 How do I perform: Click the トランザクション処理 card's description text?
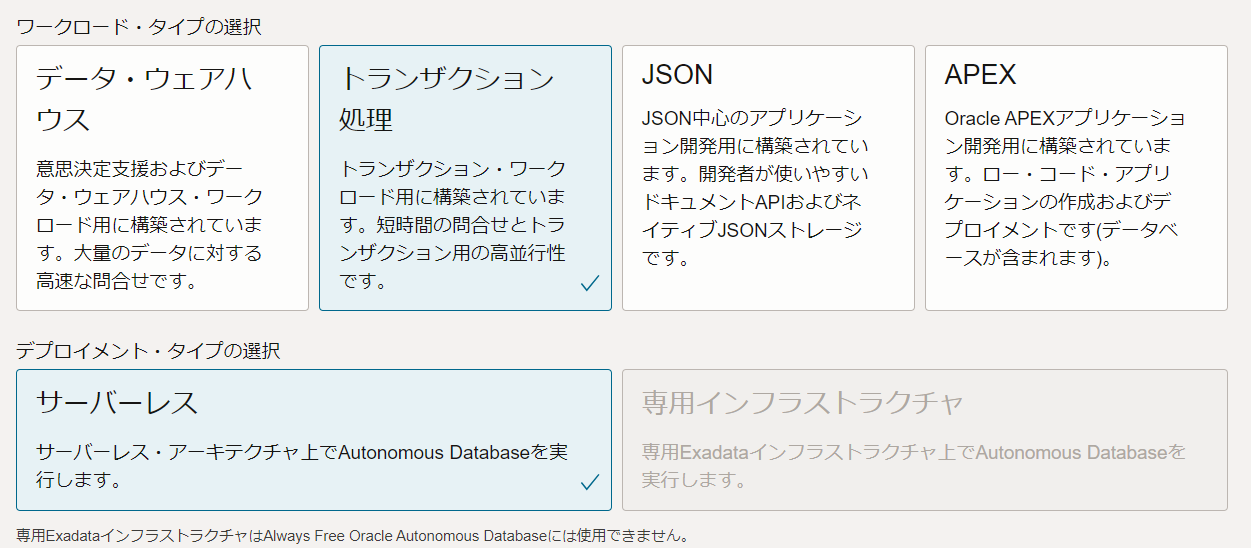click(452, 224)
